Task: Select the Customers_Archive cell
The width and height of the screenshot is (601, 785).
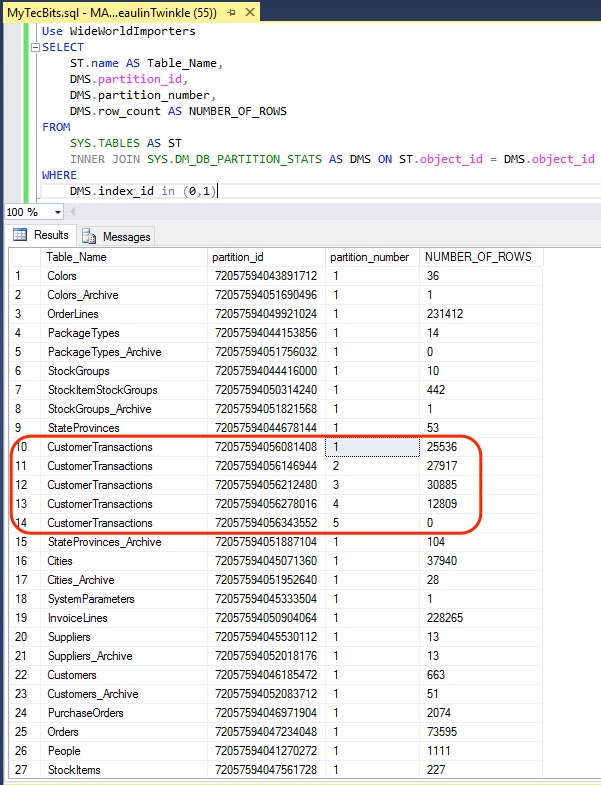Action: (124, 694)
